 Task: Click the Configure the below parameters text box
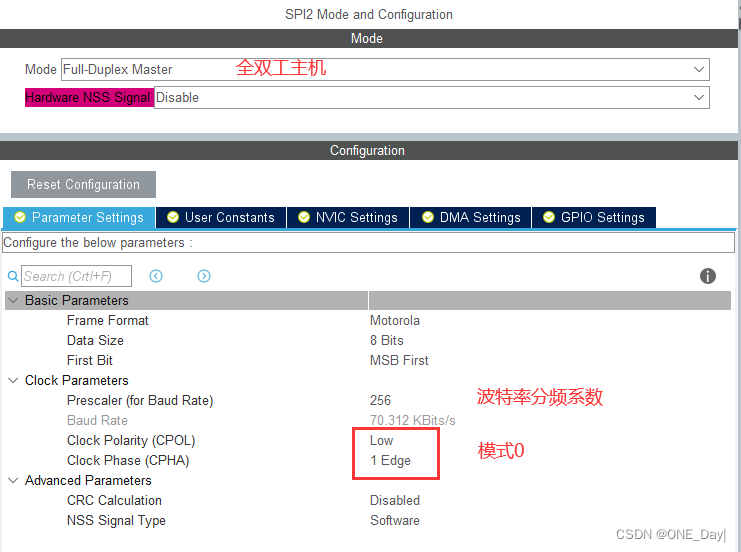(x=368, y=242)
